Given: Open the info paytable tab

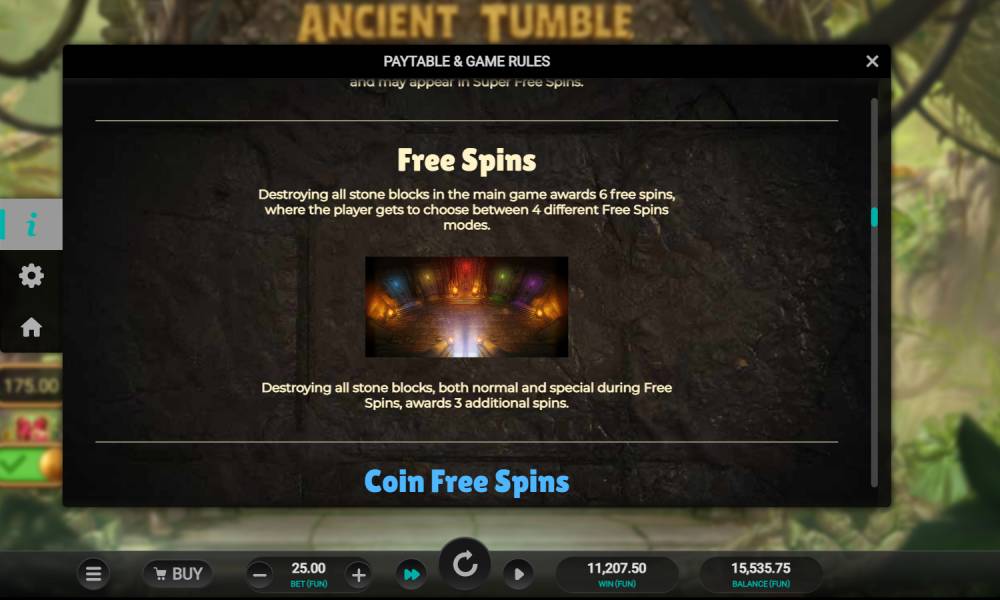Looking at the screenshot, I should coord(31,224).
